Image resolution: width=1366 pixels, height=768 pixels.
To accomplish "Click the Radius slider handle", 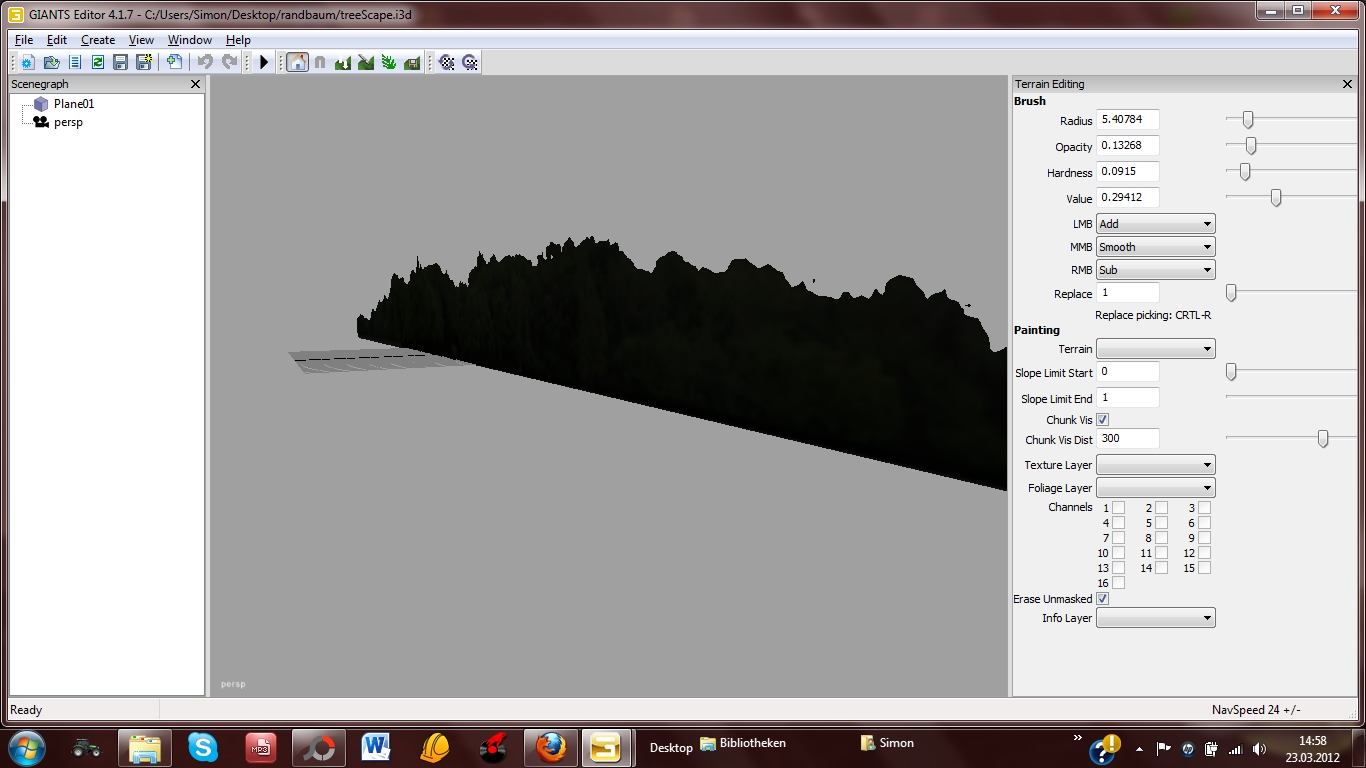I will coord(1248,120).
